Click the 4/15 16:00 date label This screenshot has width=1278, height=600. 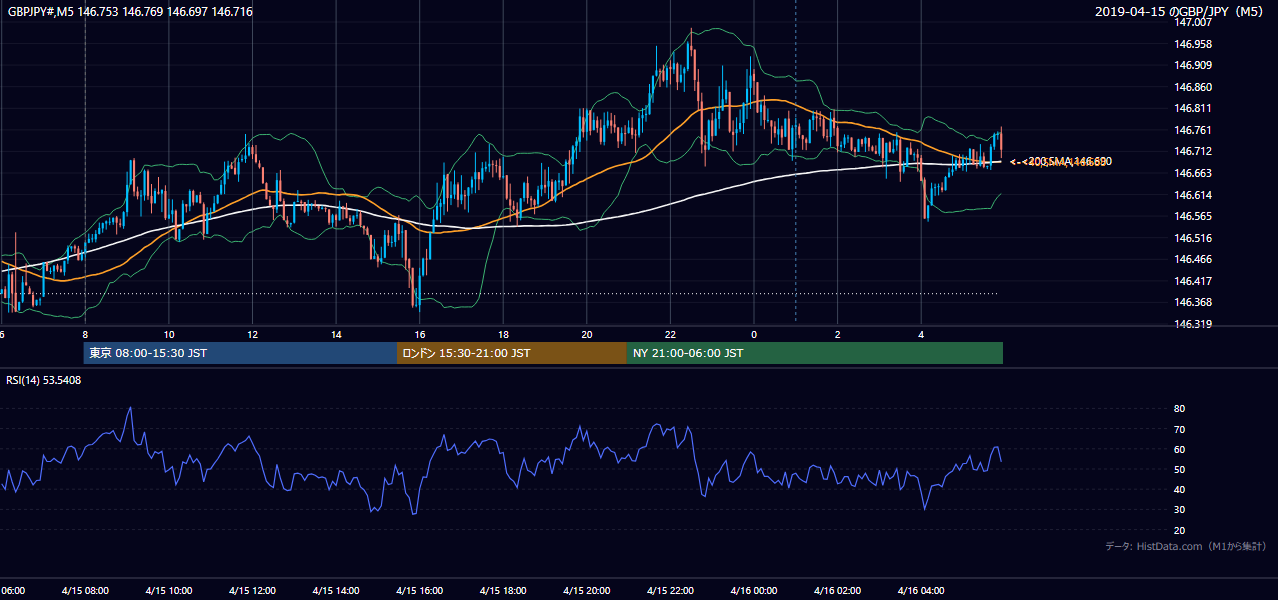point(420,591)
